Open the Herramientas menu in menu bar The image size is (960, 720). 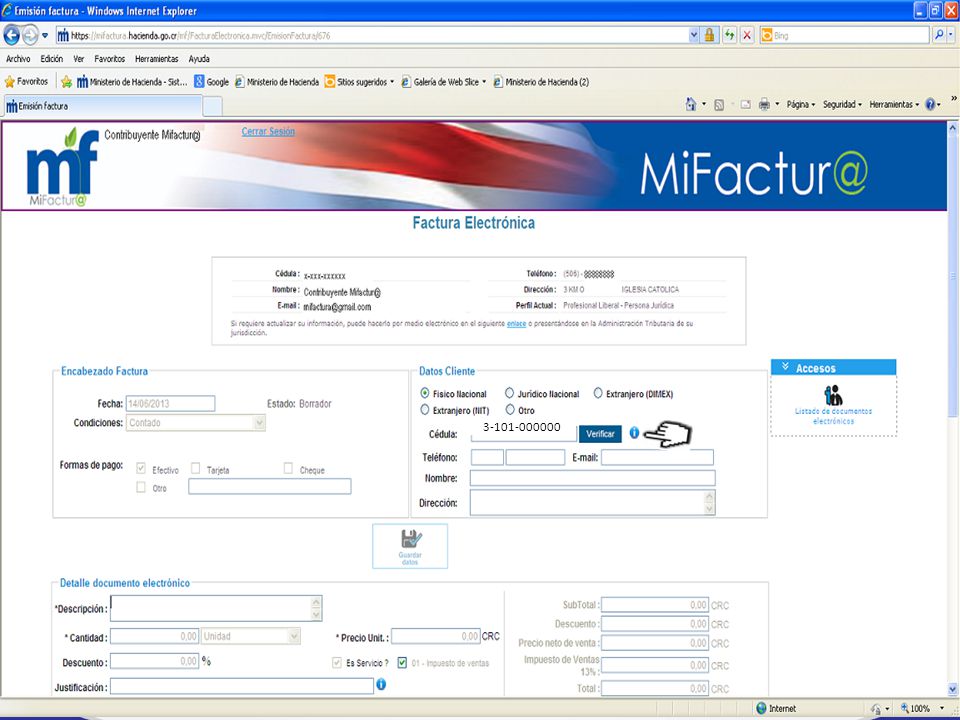[157, 59]
